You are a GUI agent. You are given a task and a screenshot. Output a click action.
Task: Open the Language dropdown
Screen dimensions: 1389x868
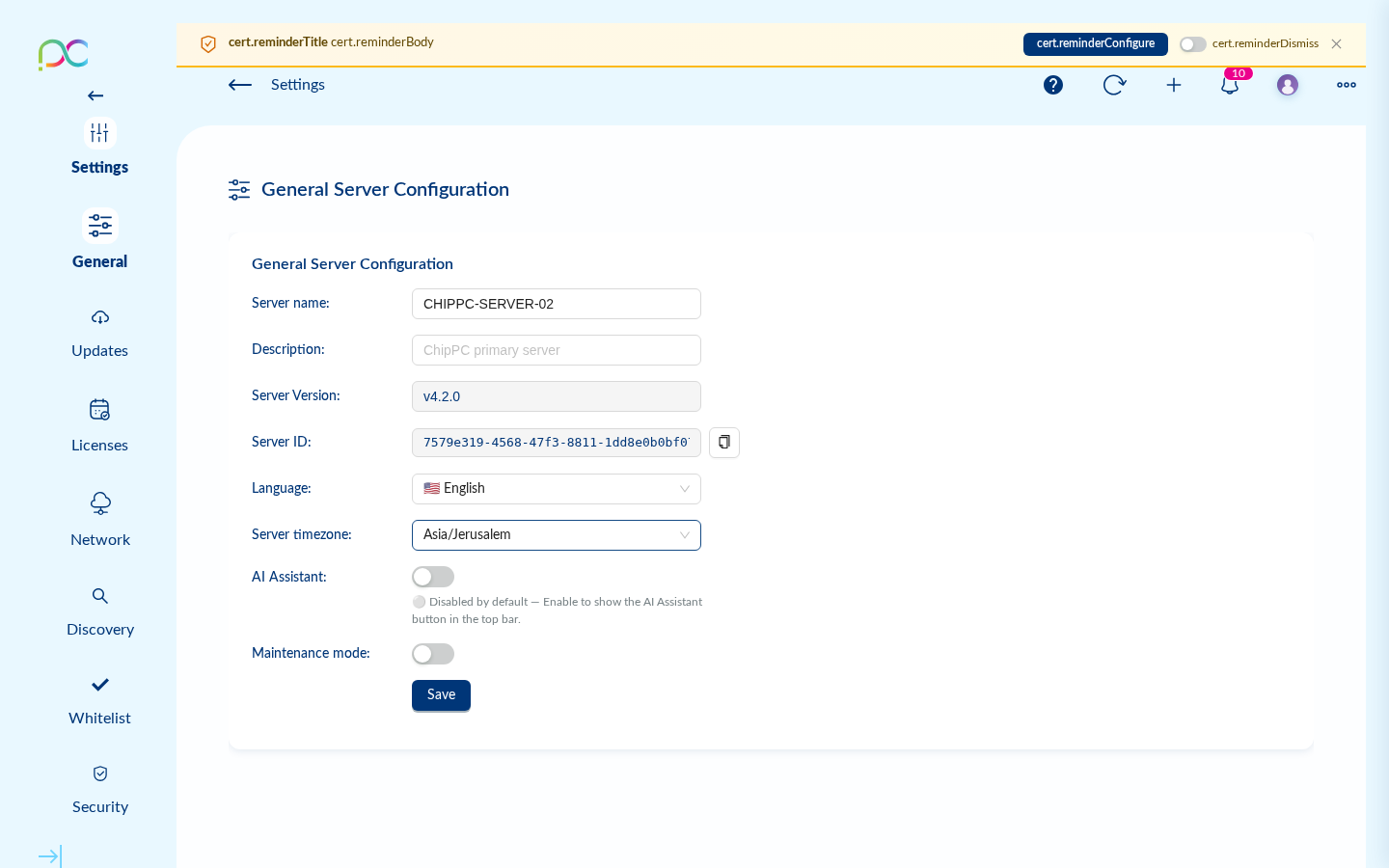tap(557, 489)
